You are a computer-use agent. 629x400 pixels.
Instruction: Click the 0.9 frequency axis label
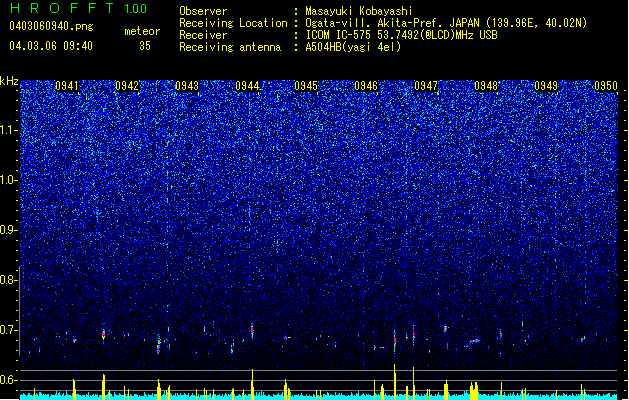pos(9,230)
